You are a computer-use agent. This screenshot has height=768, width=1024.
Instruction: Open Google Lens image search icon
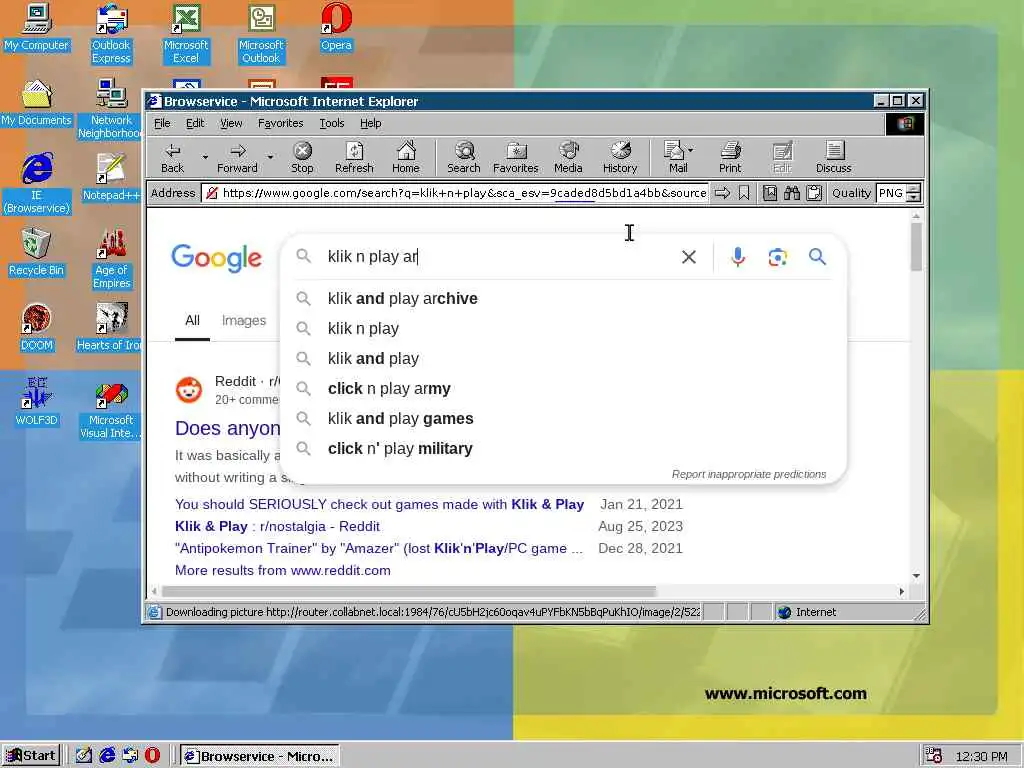click(x=777, y=257)
